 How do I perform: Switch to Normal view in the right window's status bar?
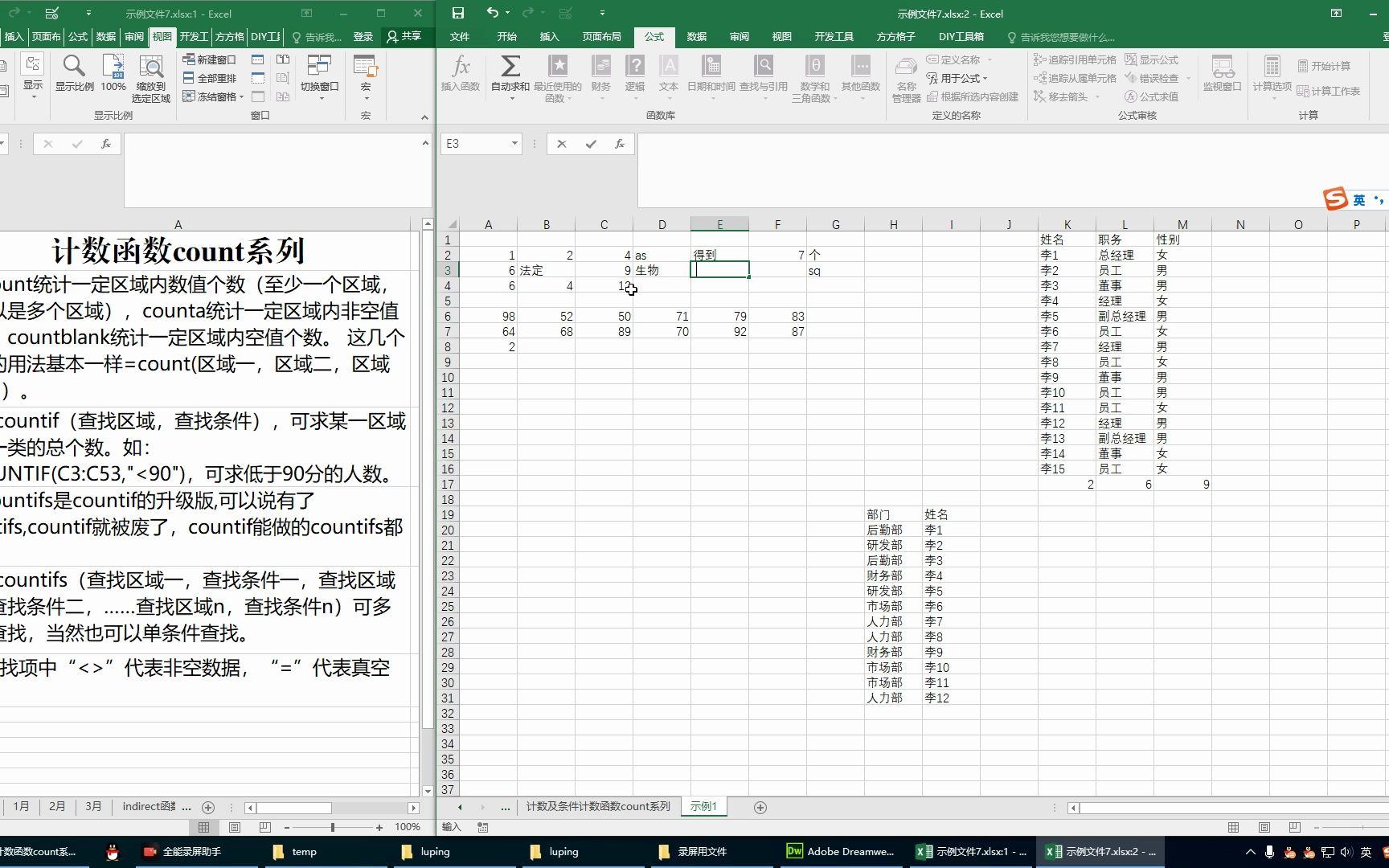point(1234,827)
